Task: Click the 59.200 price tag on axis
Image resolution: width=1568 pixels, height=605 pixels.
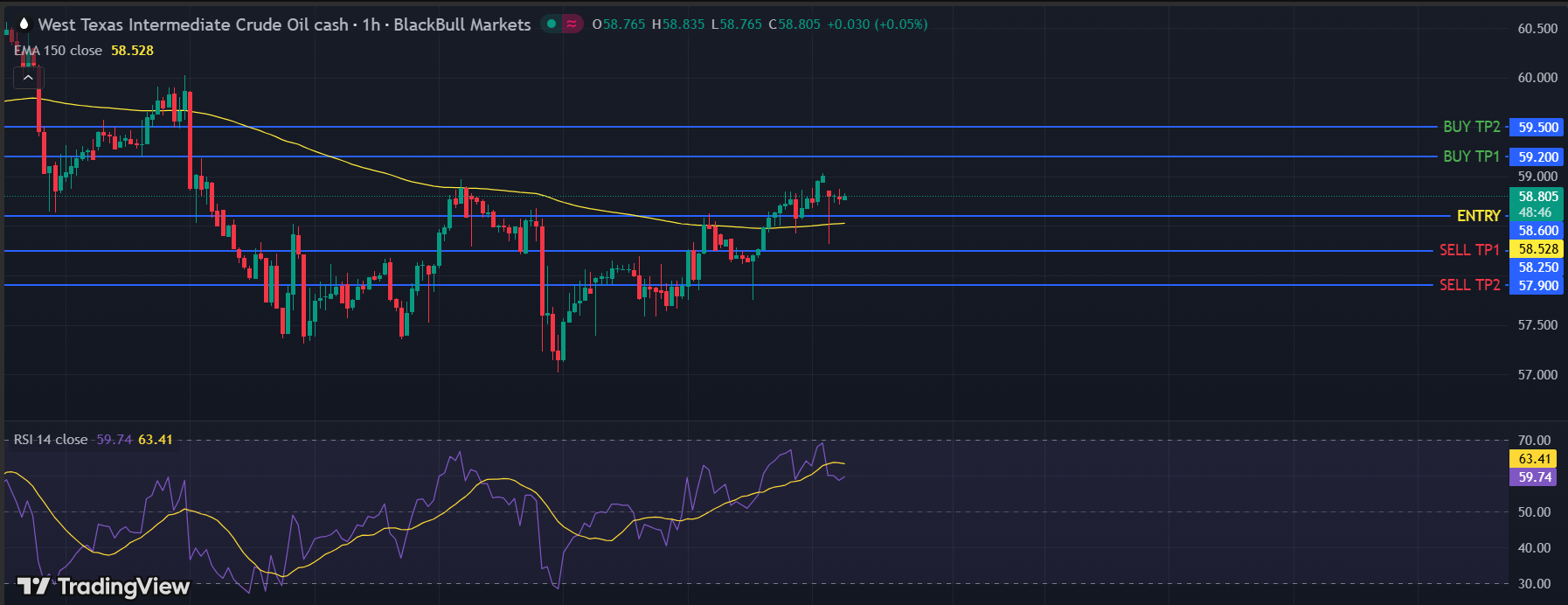Action: coord(1537,157)
